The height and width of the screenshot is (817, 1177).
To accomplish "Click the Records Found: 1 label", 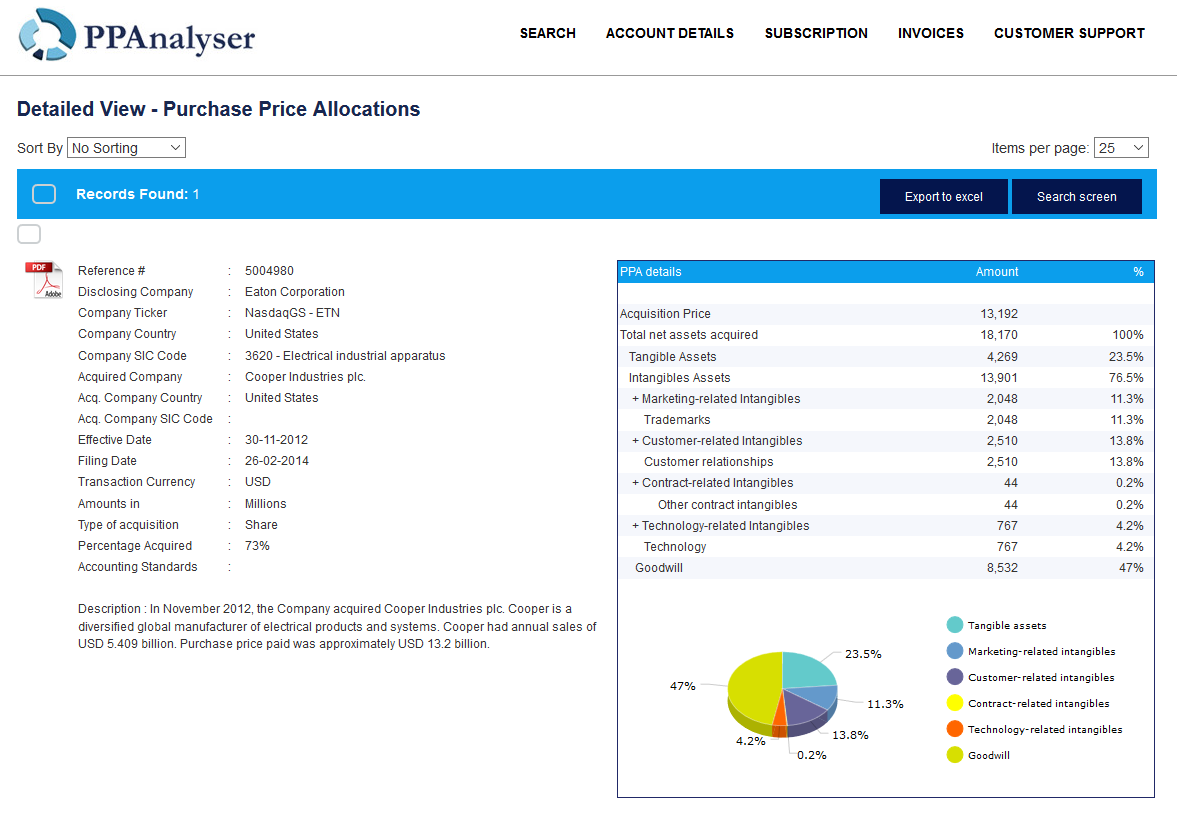I will point(137,194).
